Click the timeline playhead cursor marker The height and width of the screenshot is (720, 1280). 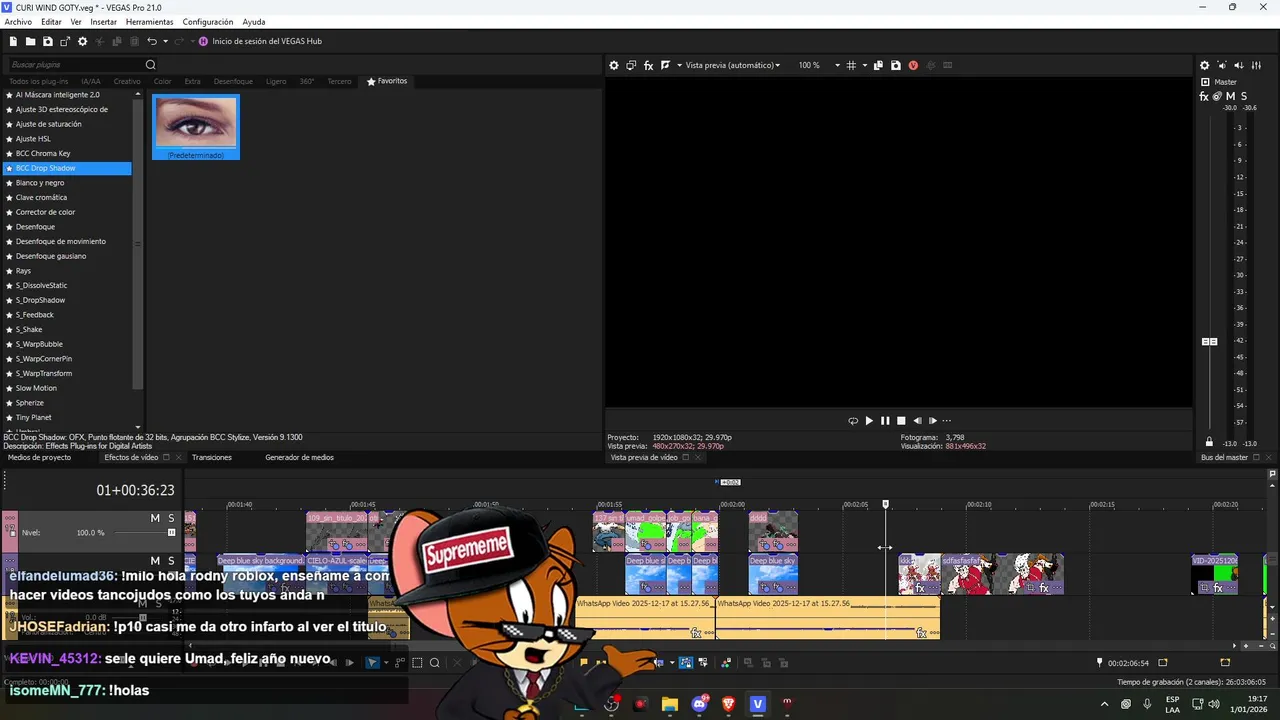pos(885,505)
